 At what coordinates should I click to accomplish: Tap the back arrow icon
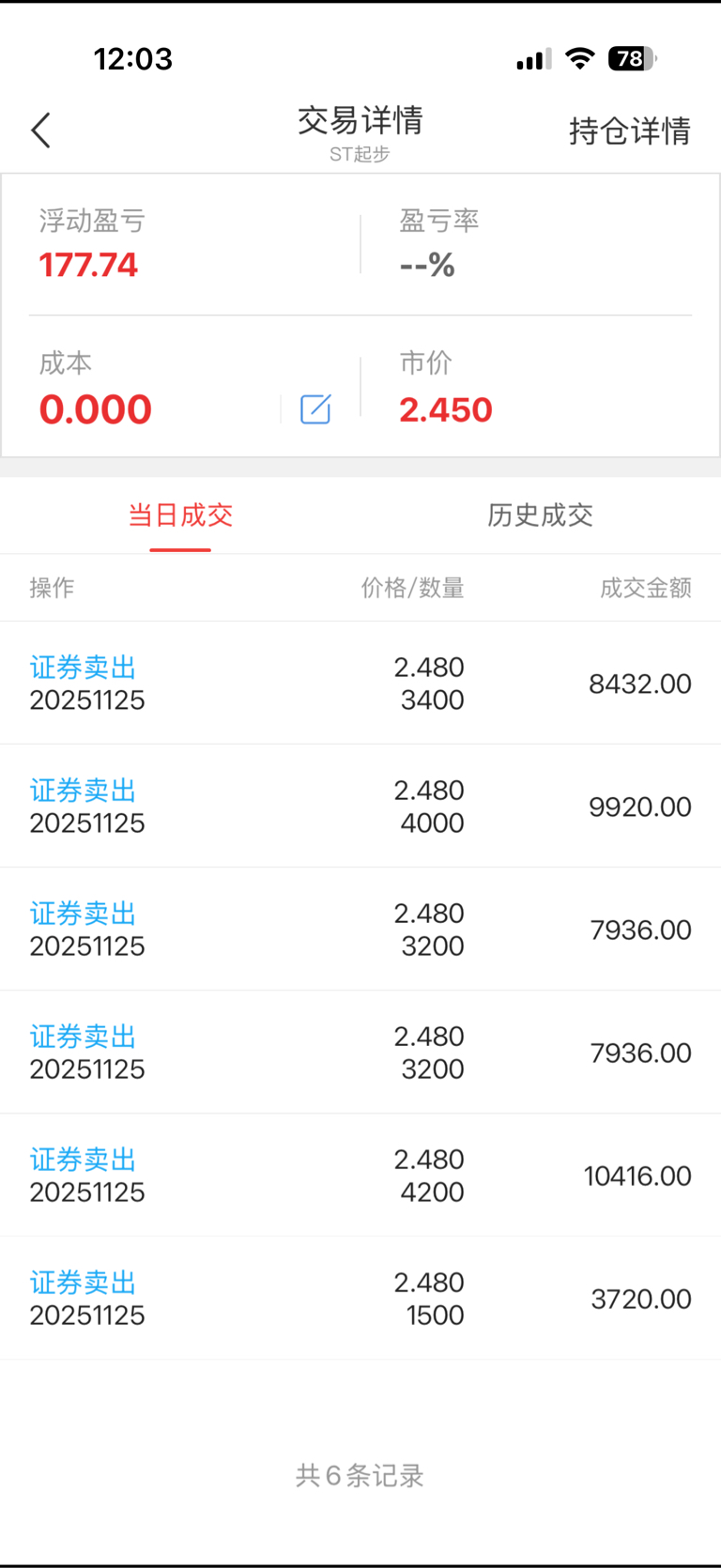pyautogui.click(x=40, y=131)
